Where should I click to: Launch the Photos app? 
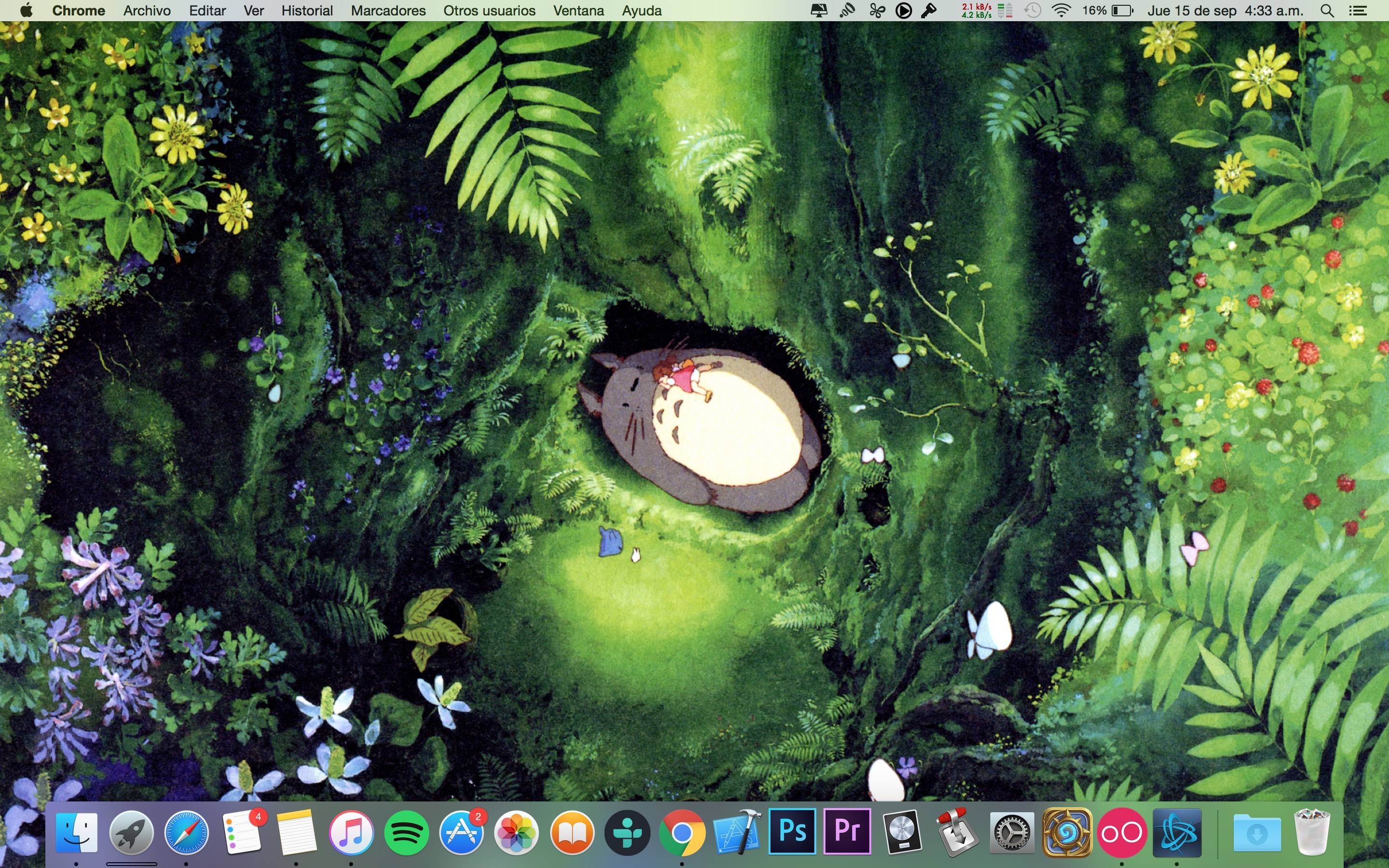tap(517, 832)
